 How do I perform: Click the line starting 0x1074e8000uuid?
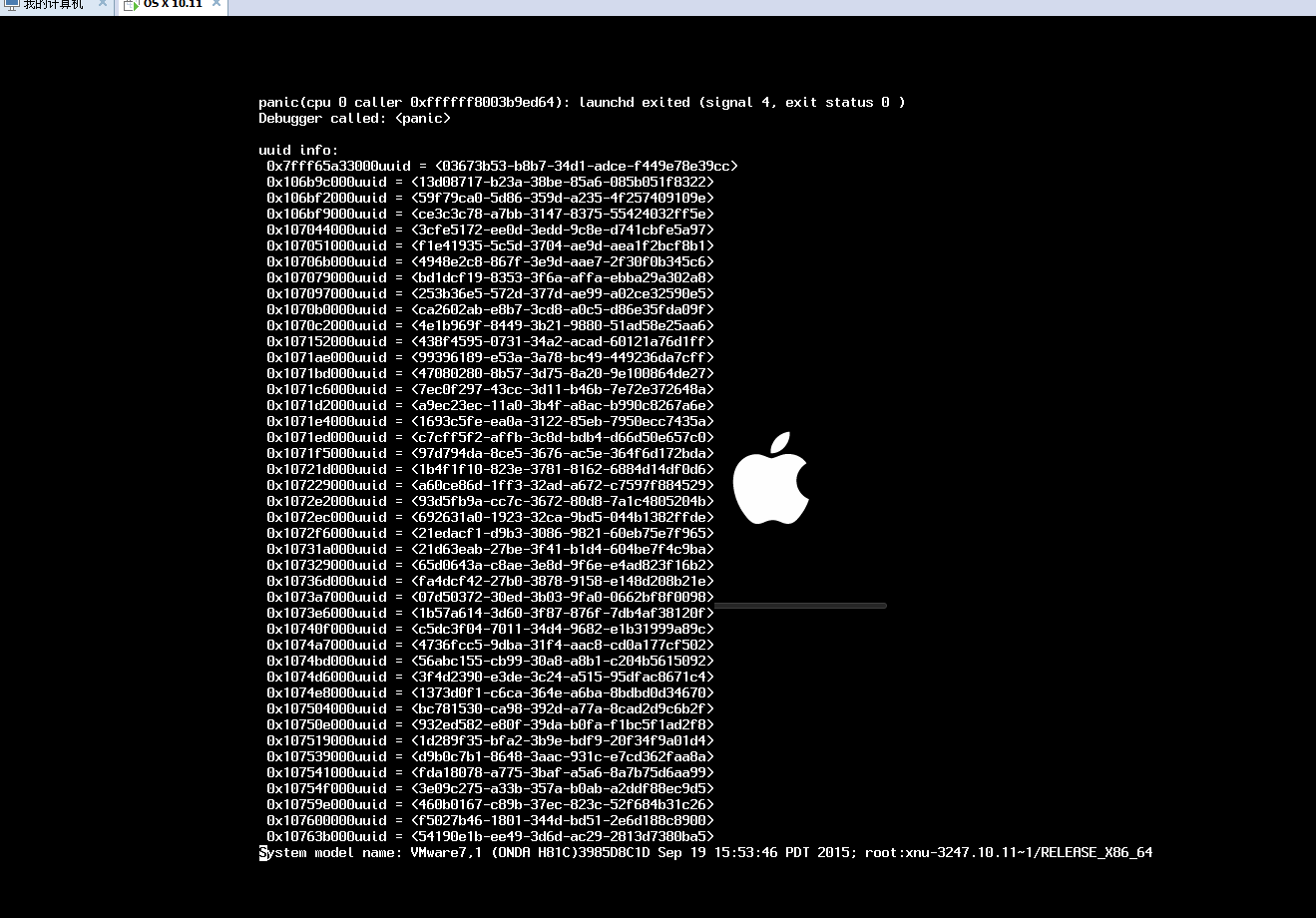click(490, 692)
